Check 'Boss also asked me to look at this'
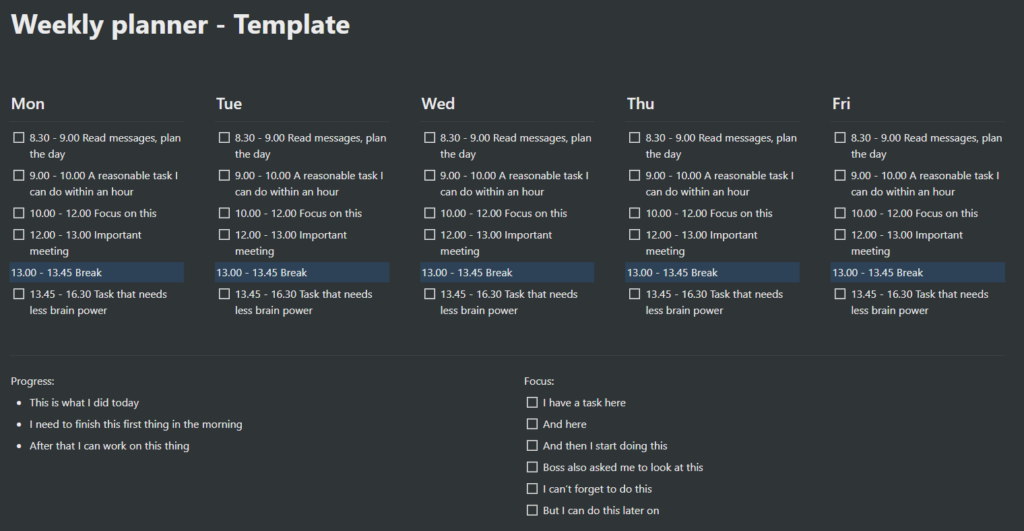Image resolution: width=1024 pixels, height=531 pixels. click(532, 467)
